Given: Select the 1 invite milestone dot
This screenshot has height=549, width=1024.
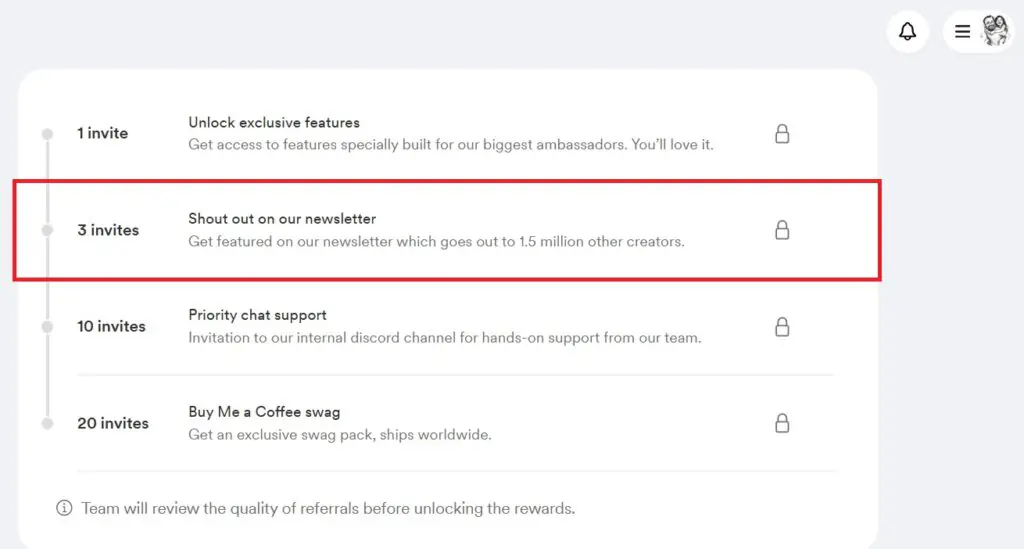Looking at the screenshot, I should pos(47,134).
